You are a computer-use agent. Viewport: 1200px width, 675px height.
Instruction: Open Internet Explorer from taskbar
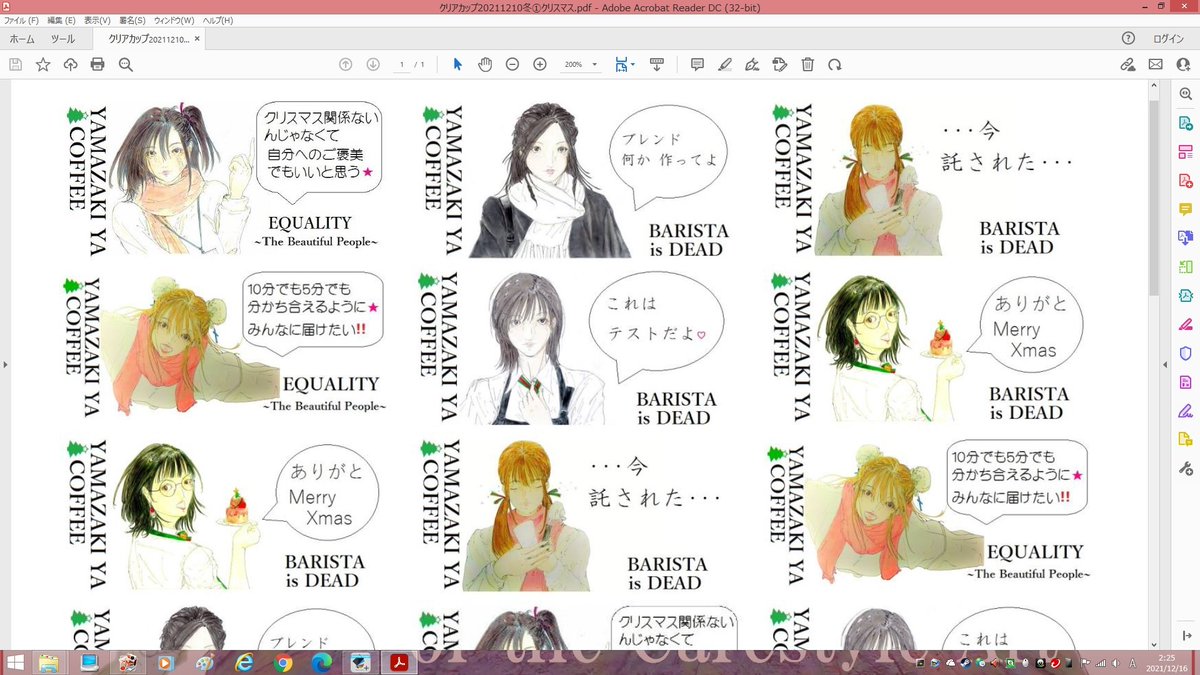(244, 662)
